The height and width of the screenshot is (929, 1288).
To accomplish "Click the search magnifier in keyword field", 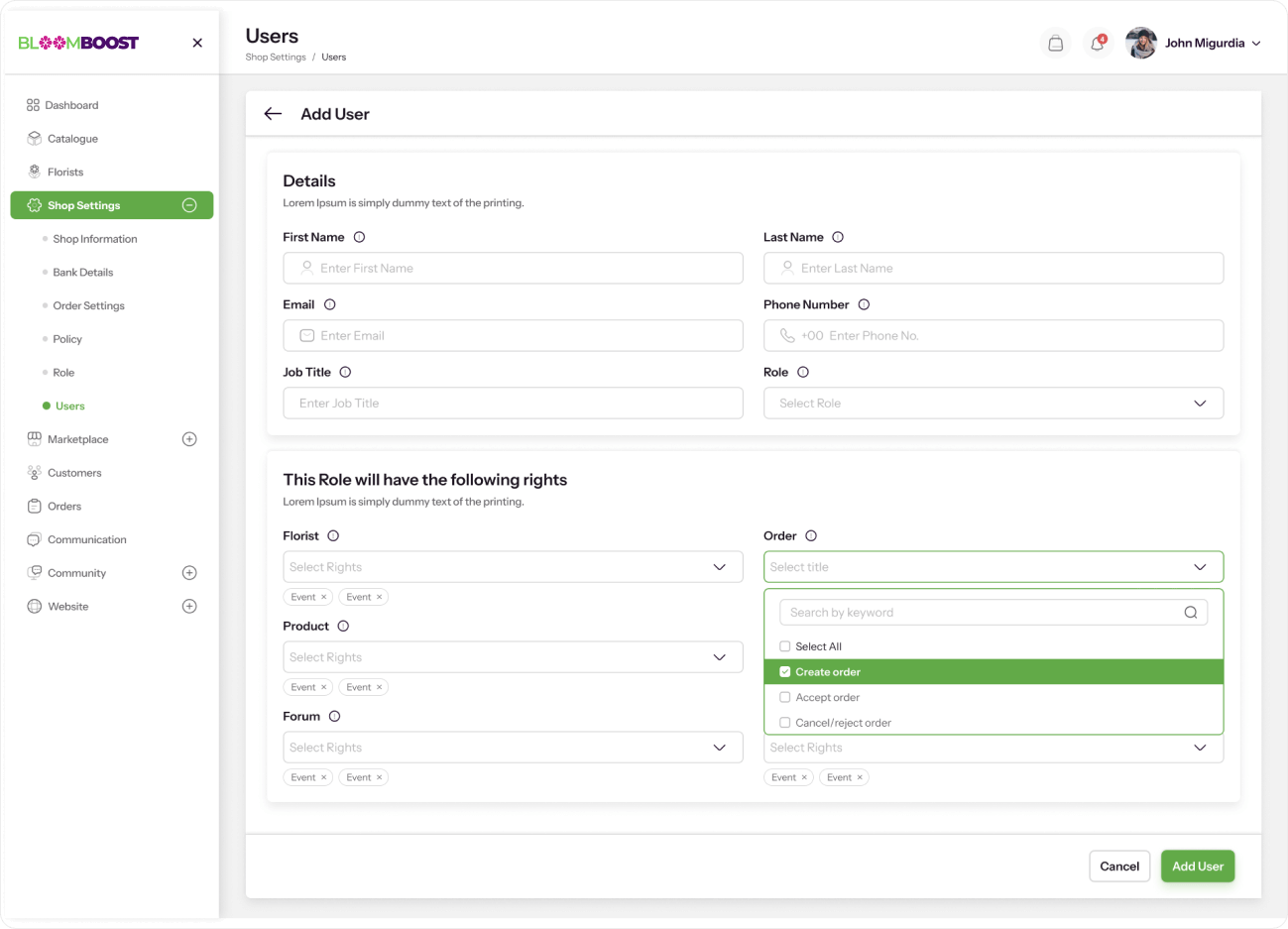I will (1190, 613).
